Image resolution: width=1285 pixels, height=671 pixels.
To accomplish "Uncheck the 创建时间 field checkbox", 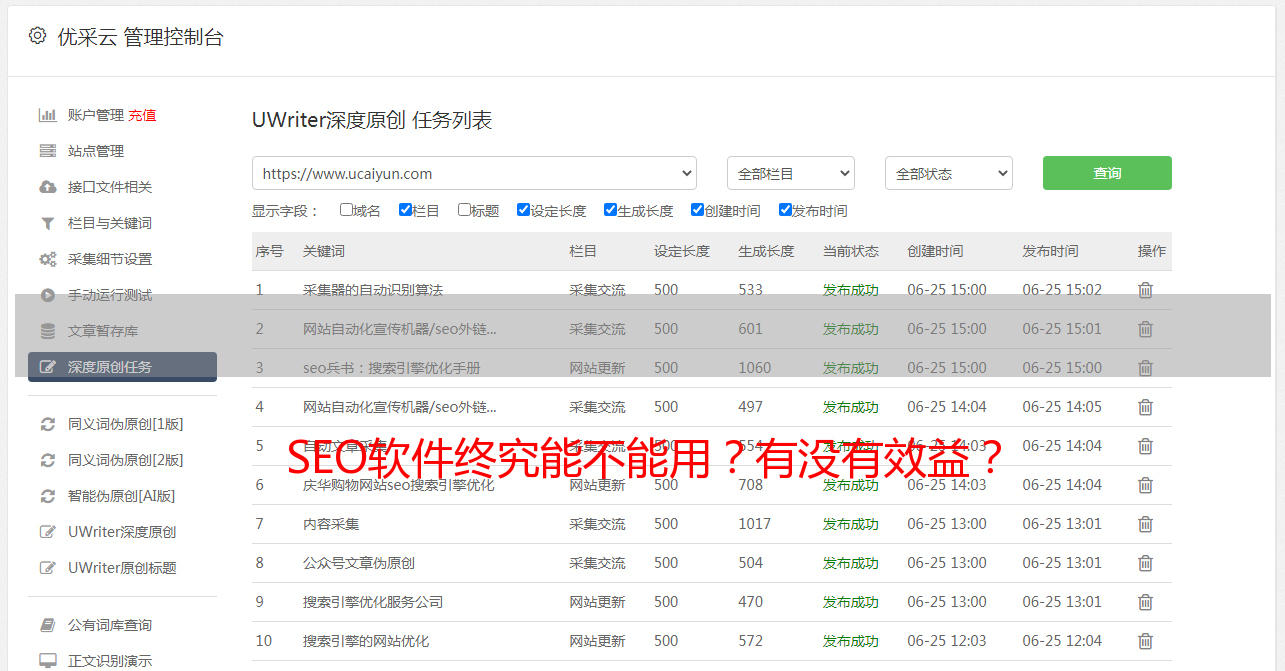I will 697,210.
